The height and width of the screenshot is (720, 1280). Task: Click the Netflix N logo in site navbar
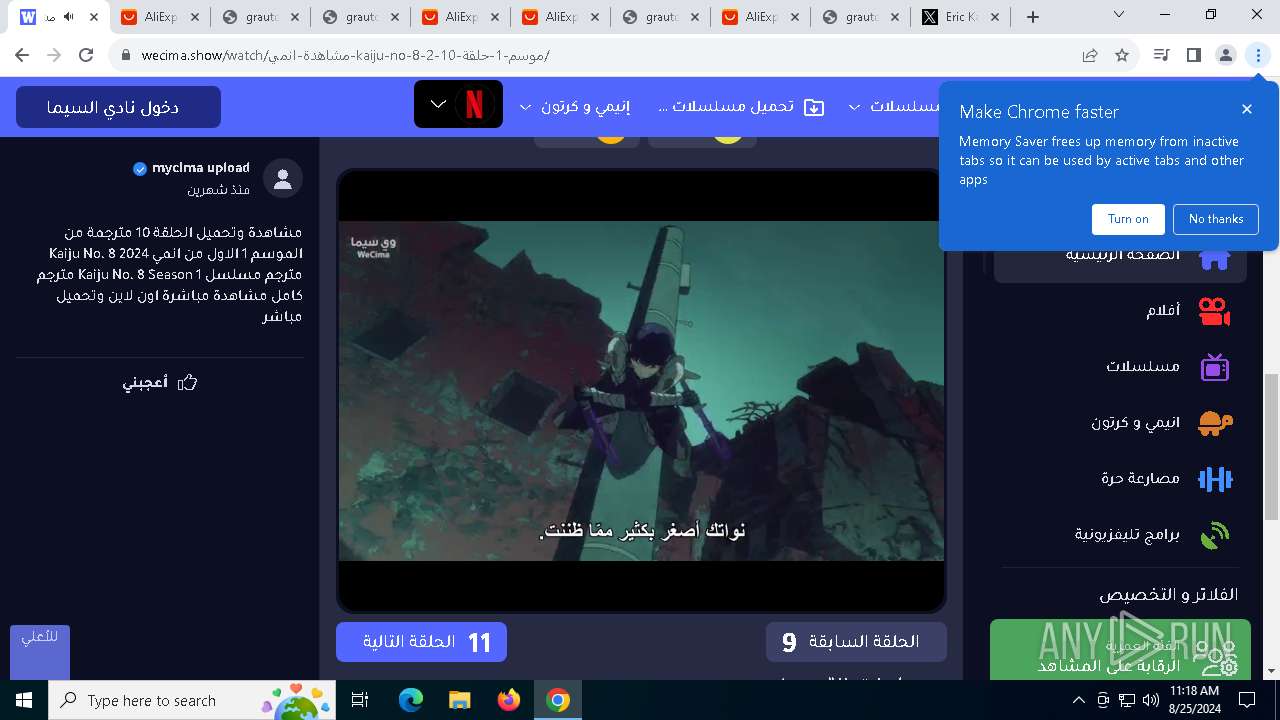click(474, 104)
